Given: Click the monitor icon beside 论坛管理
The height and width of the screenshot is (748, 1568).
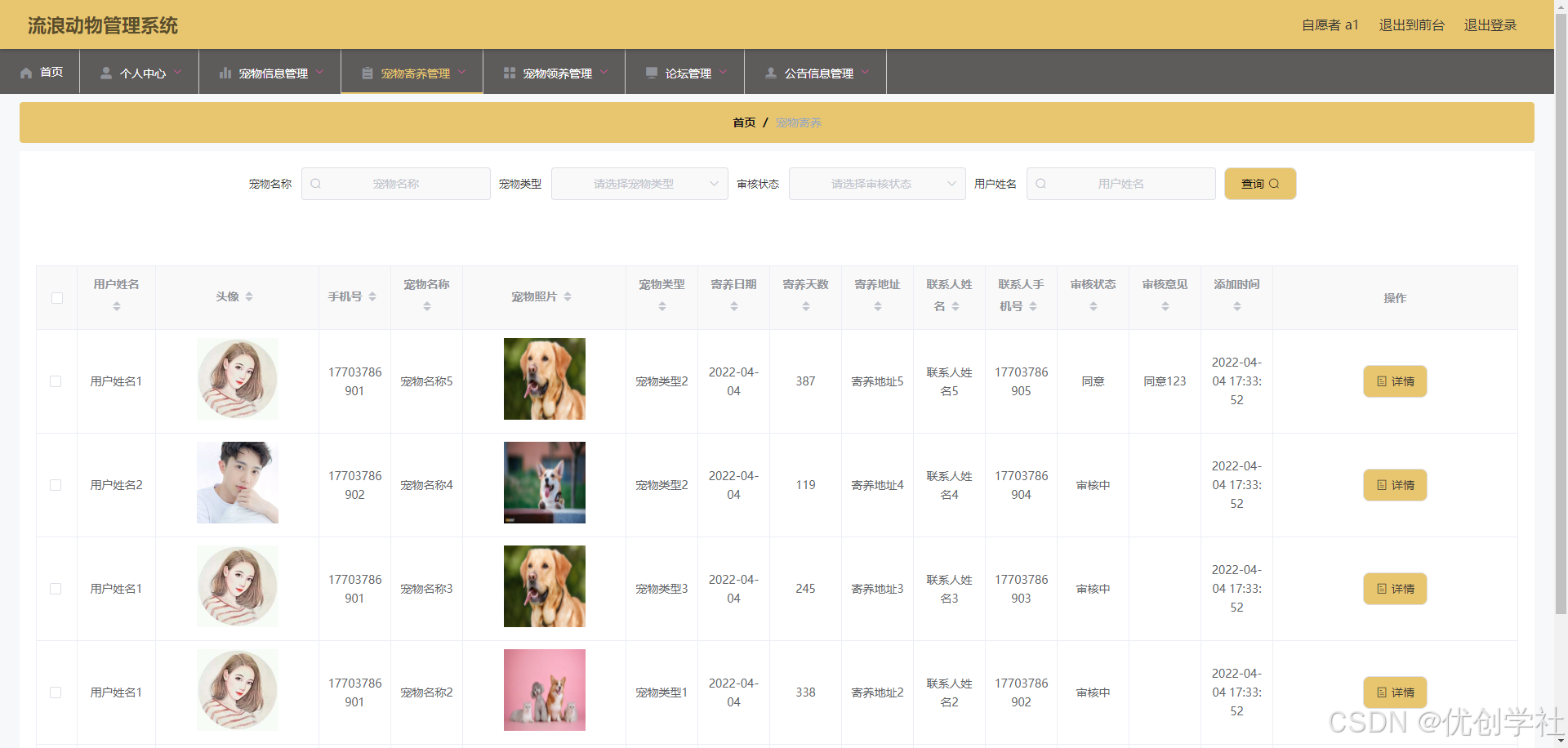Looking at the screenshot, I should pos(652,73).
